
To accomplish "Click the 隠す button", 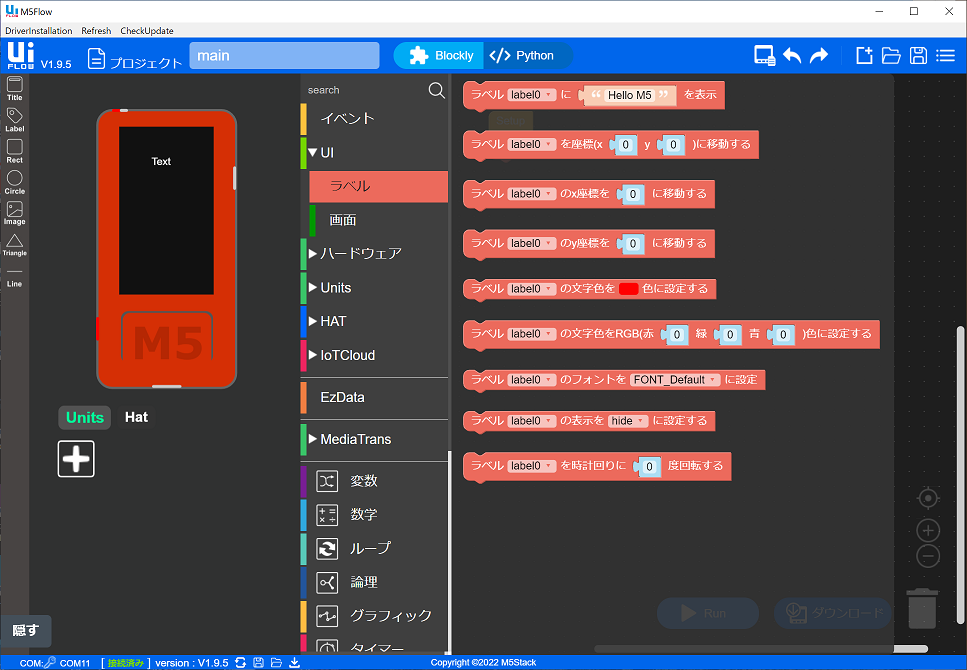I will pyautogui.click(x=26, y=631).
